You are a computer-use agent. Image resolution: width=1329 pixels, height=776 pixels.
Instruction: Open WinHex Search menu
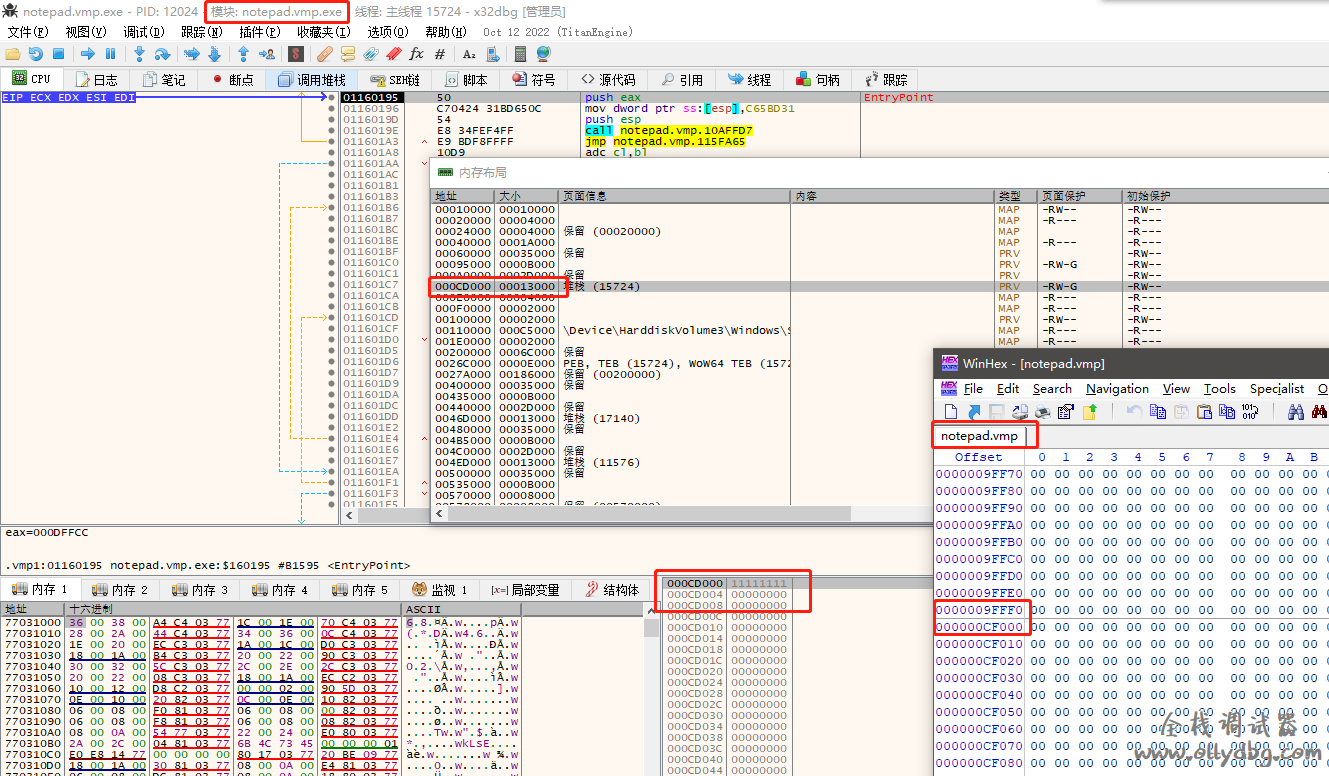pyautogui.click(x=1052, y=389)
